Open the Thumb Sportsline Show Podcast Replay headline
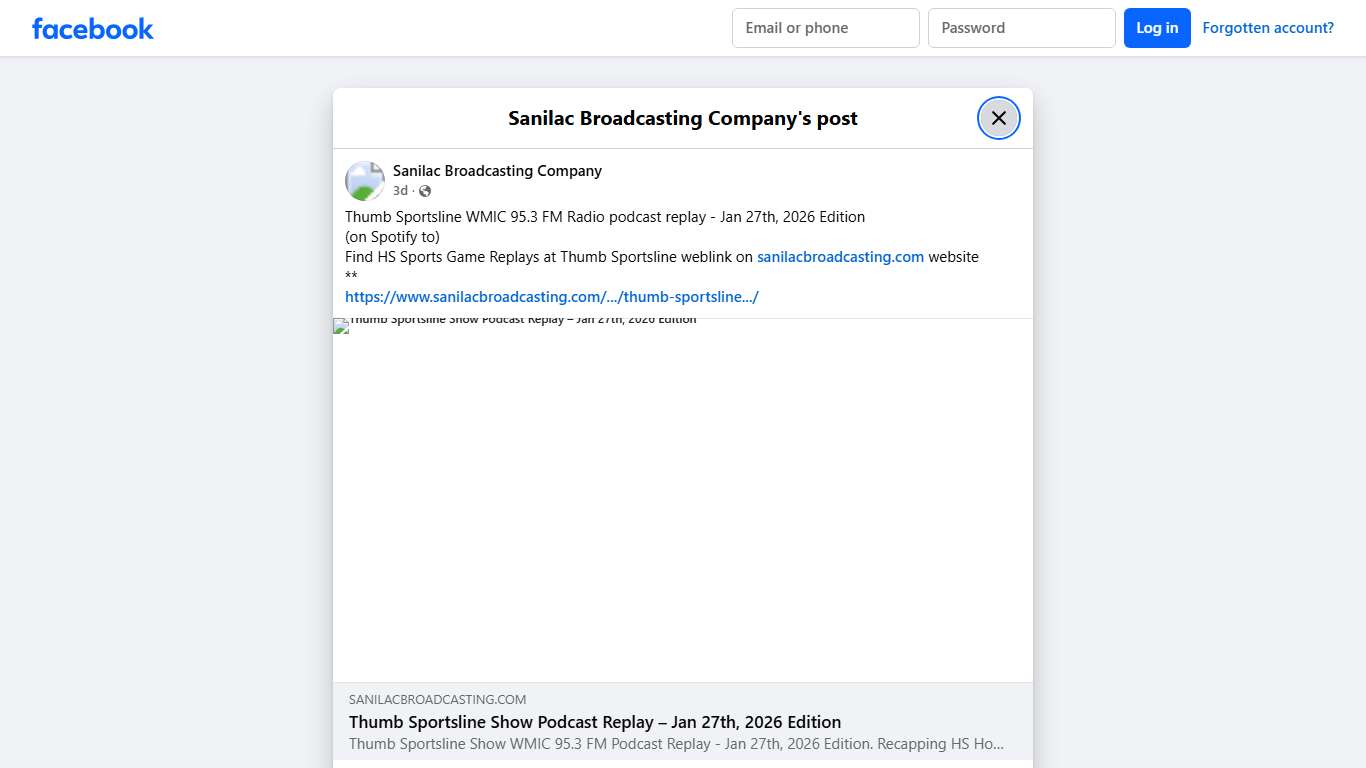This screenshot has width=1366, height=768. 594,721
